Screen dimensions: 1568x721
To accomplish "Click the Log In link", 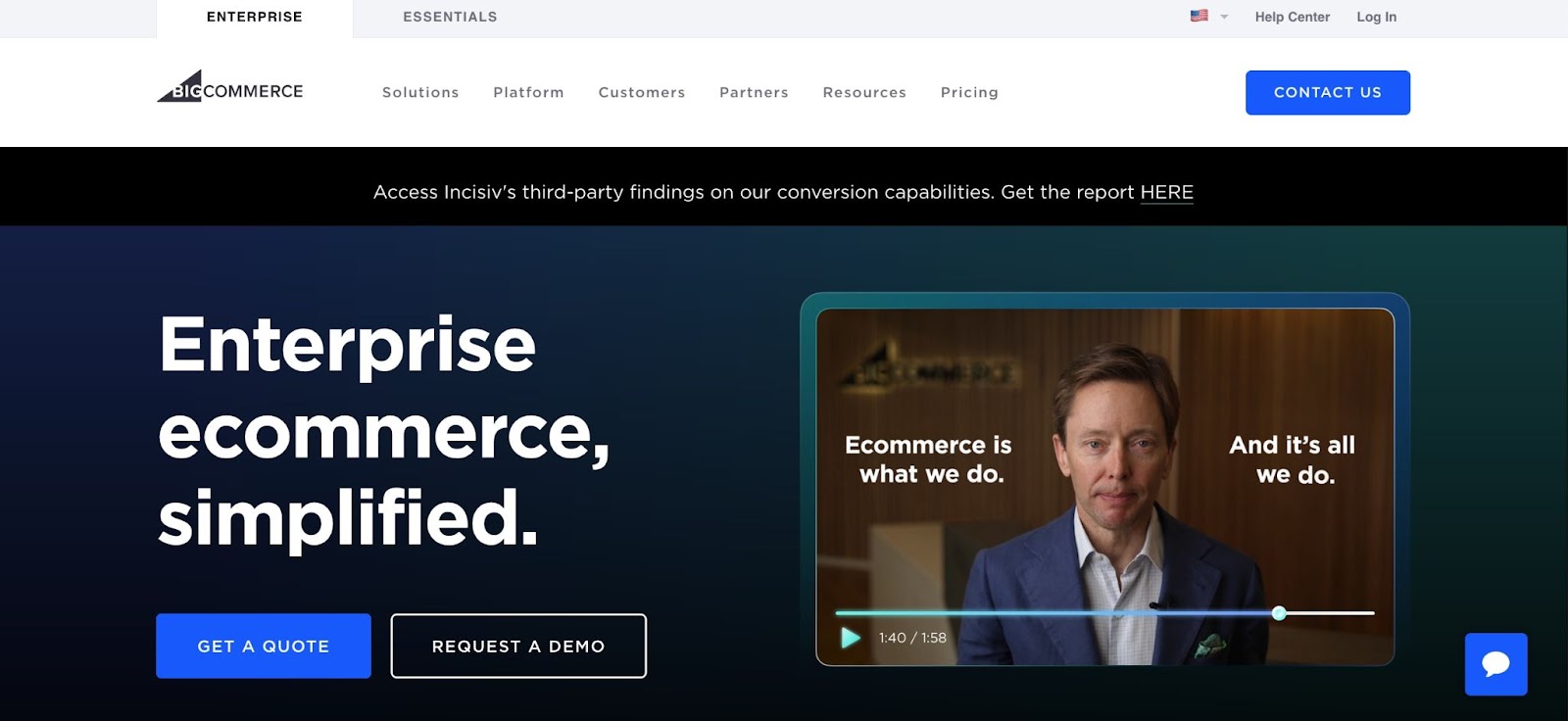I will pyautogui.click(x=1376, y=17).
